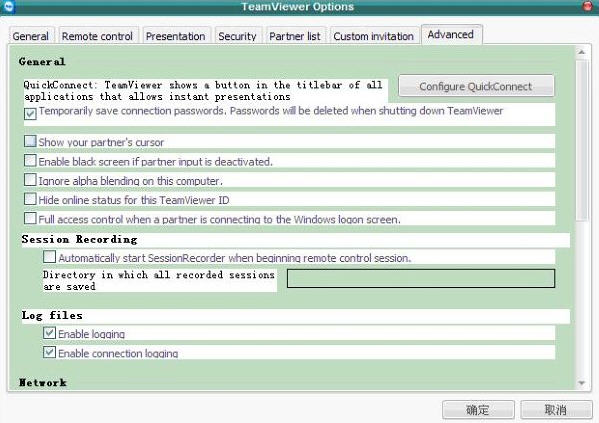Select the Presentation tab
Image resolution: width=599 pixels, height=423 pixels.
(175, 36)
